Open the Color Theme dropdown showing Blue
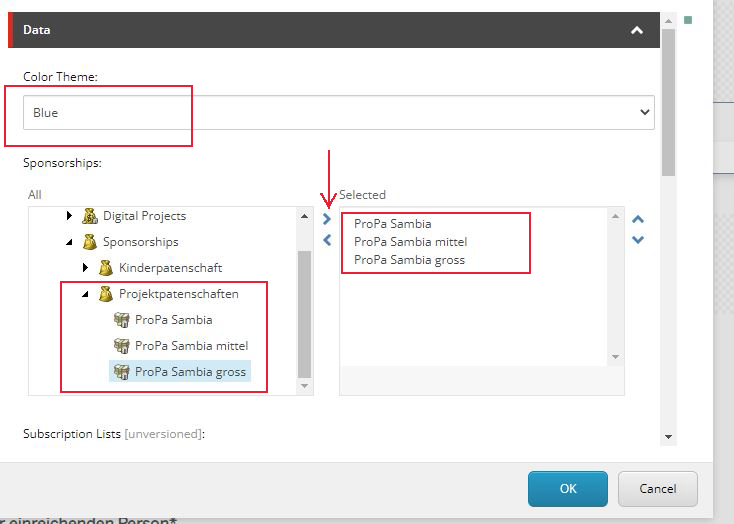The image size is (734, 524). click(x=338, y=112)
